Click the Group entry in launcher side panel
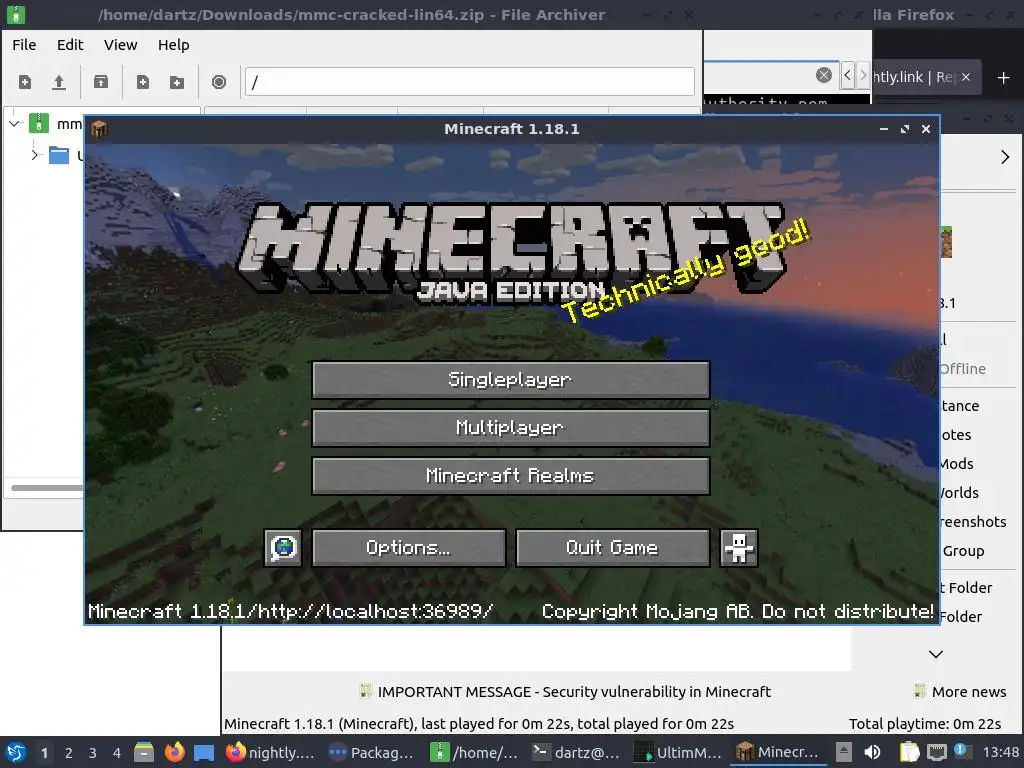 [963, 551]
